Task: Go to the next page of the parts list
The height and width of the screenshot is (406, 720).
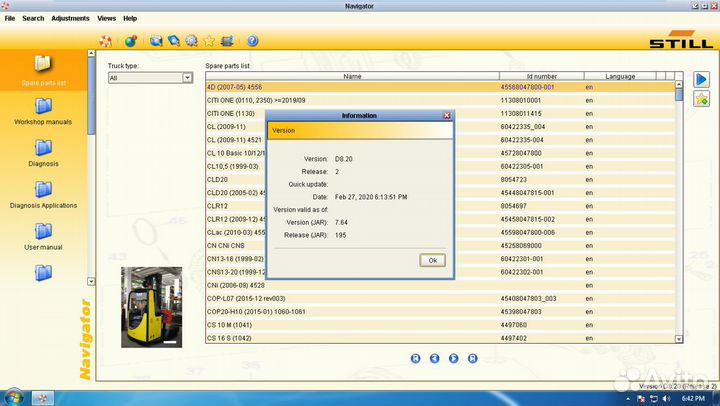Action: (453, 357)
